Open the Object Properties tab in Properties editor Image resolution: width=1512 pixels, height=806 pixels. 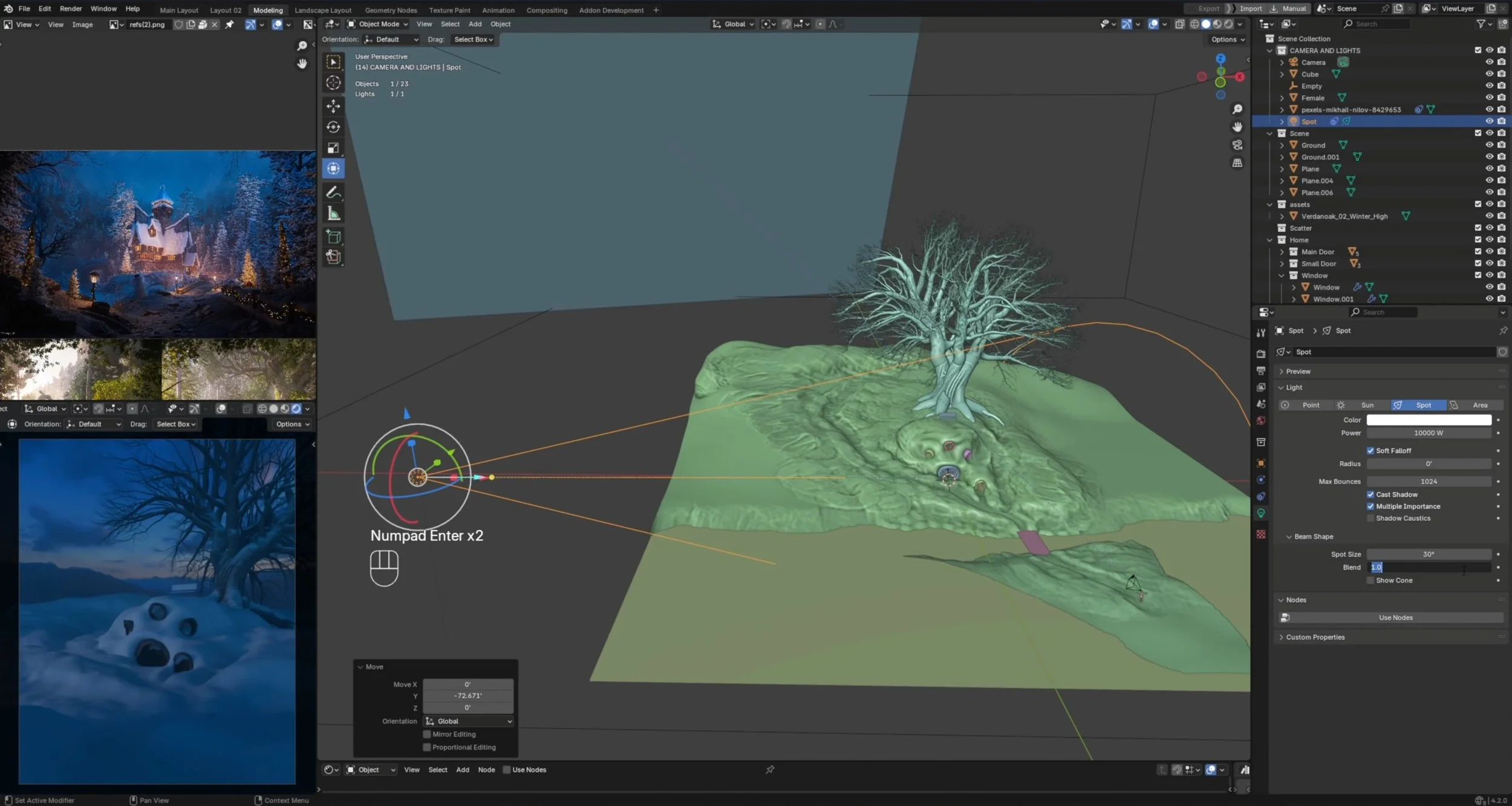(1262, 462)
